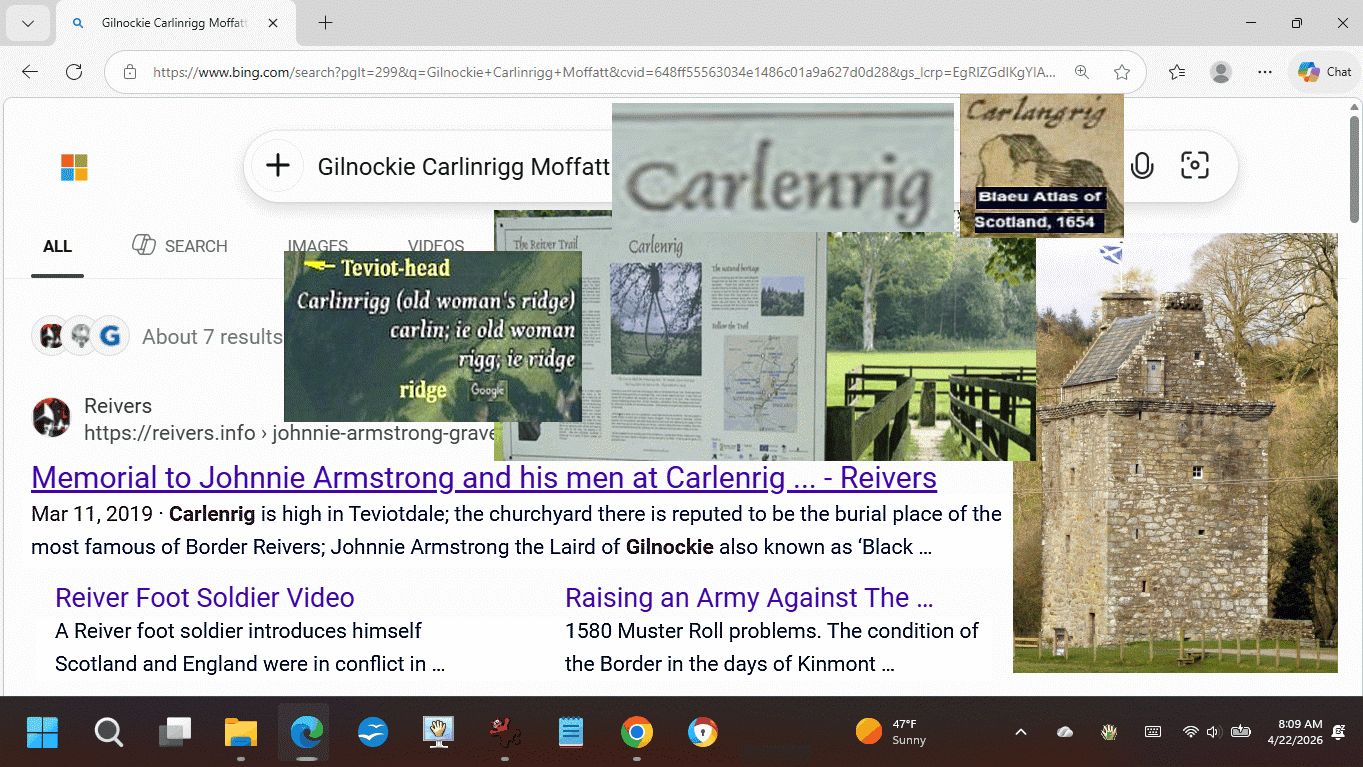Click the user profile icon
Screen dimensions: 1363x767
click(x=1221, y=72)
